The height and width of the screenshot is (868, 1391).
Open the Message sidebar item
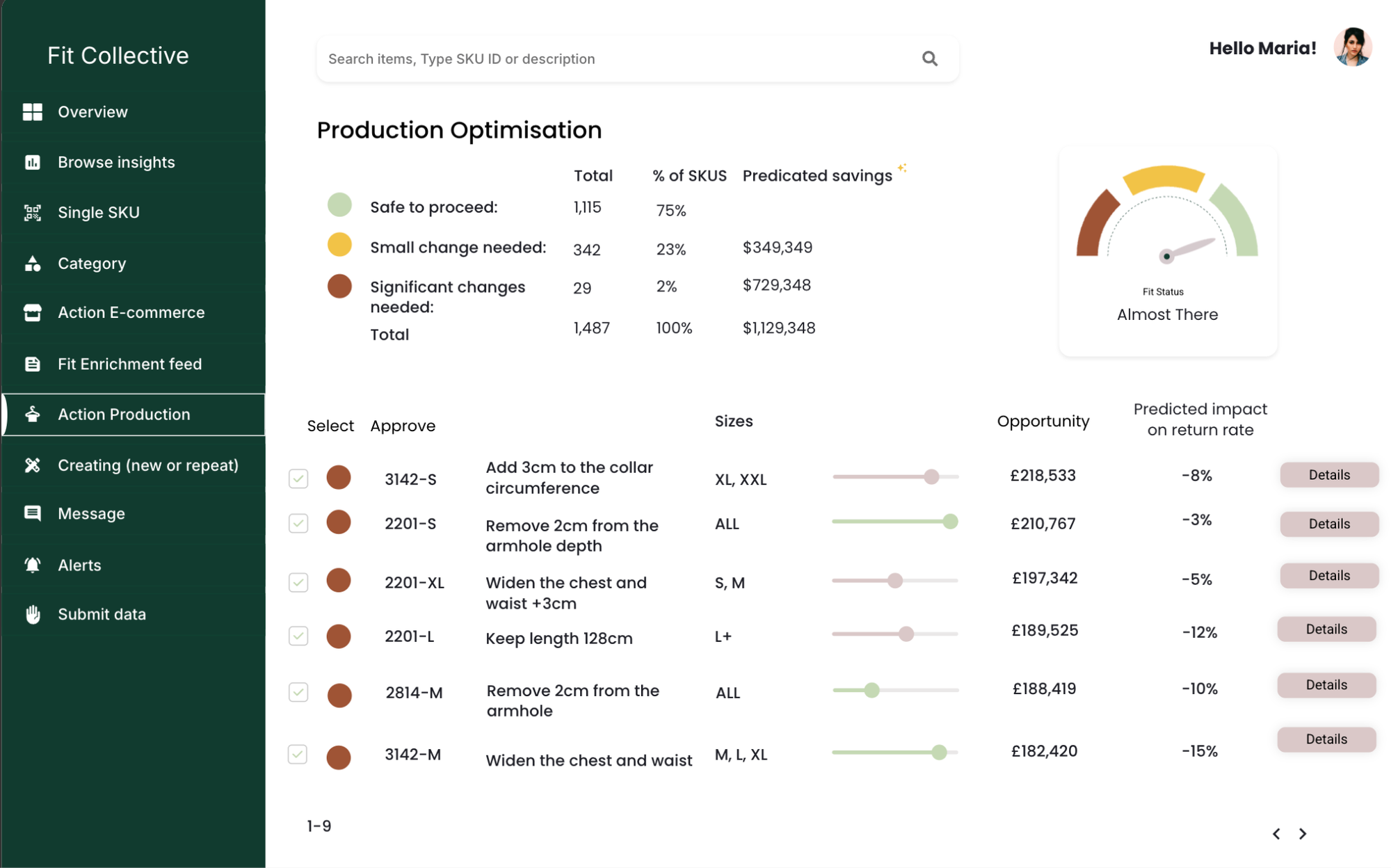(91, 514)
